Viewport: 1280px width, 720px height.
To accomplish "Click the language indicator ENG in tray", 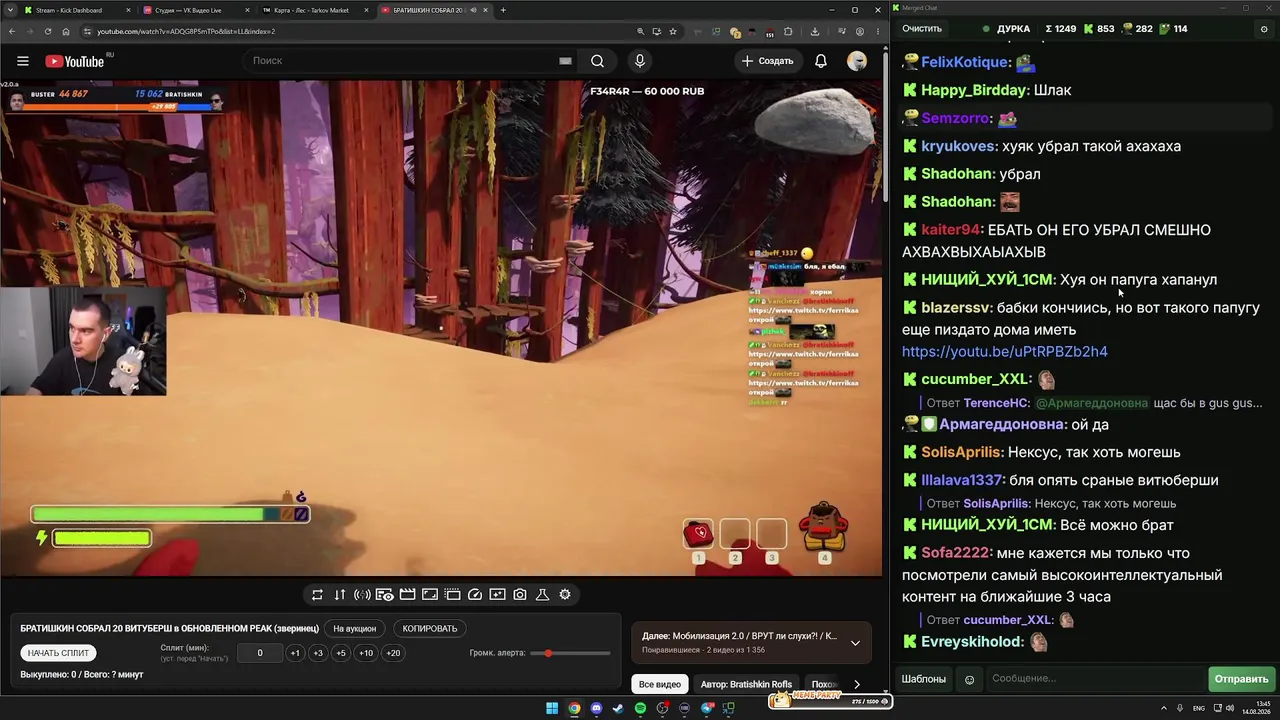I will [x=1199, y=708].
